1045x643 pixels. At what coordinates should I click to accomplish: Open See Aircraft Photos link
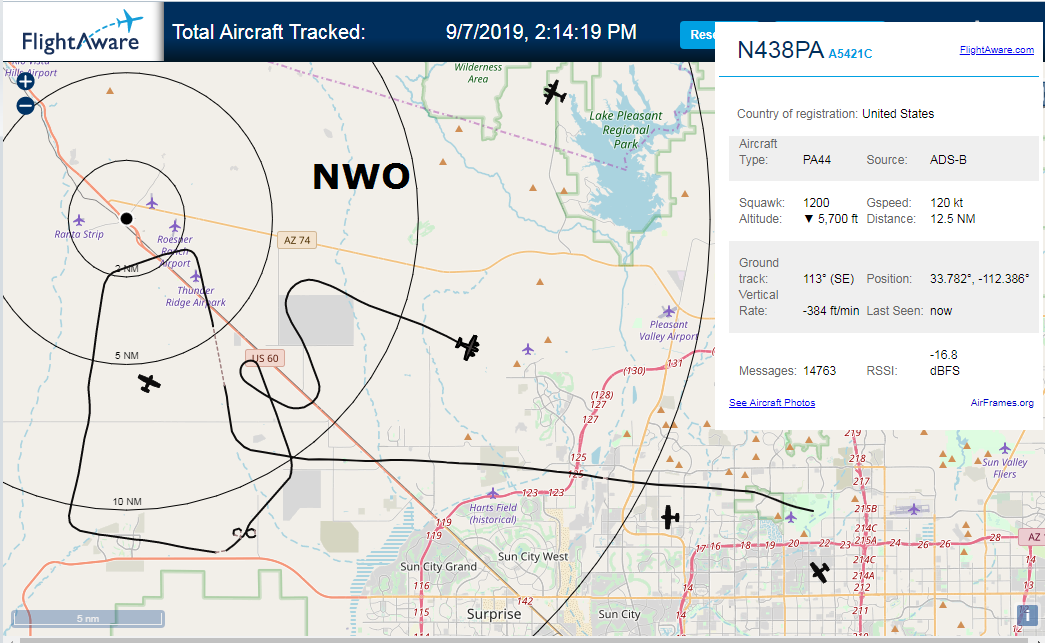point(772,402)
